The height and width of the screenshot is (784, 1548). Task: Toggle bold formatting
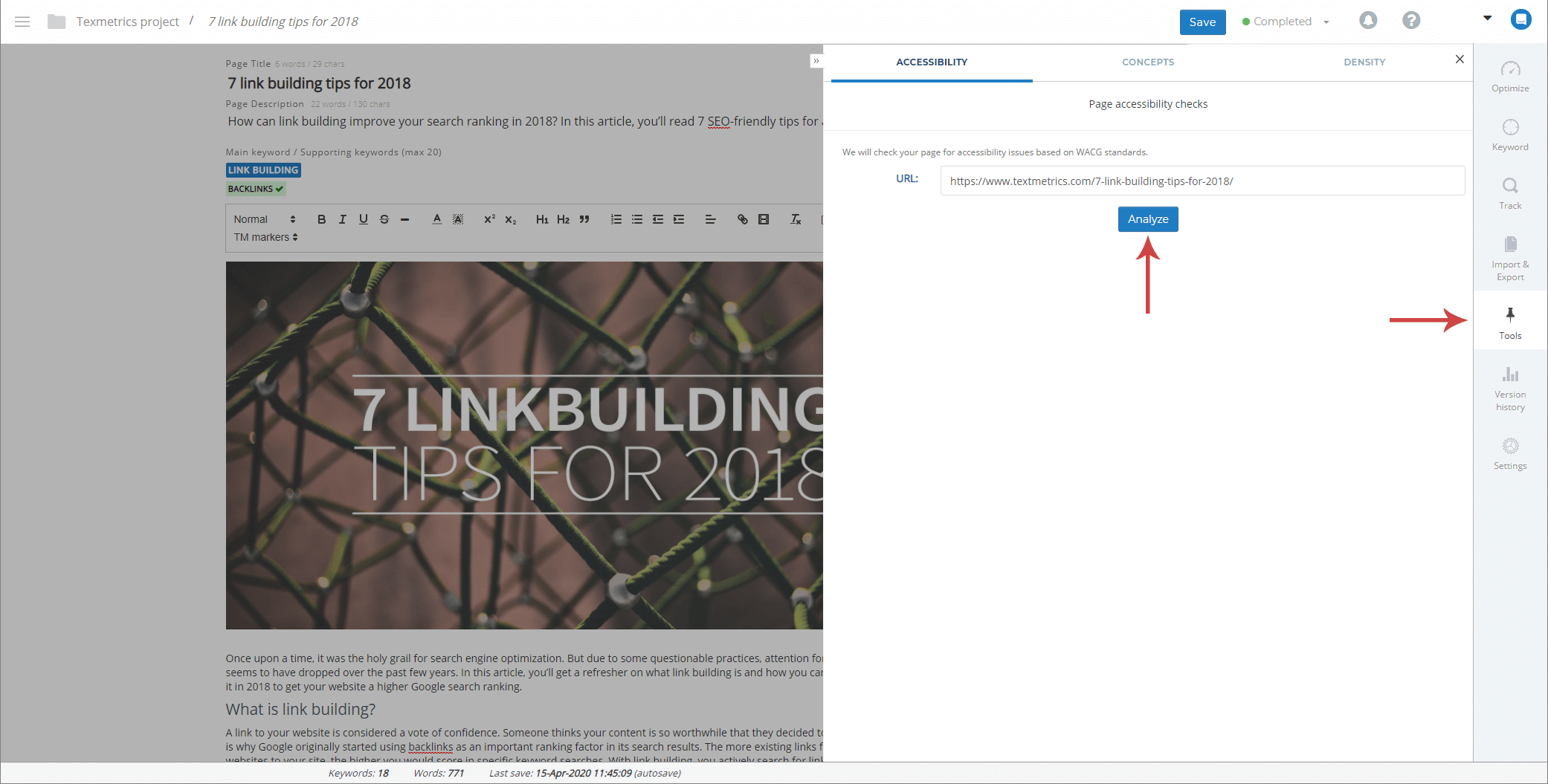click(321, 219)
